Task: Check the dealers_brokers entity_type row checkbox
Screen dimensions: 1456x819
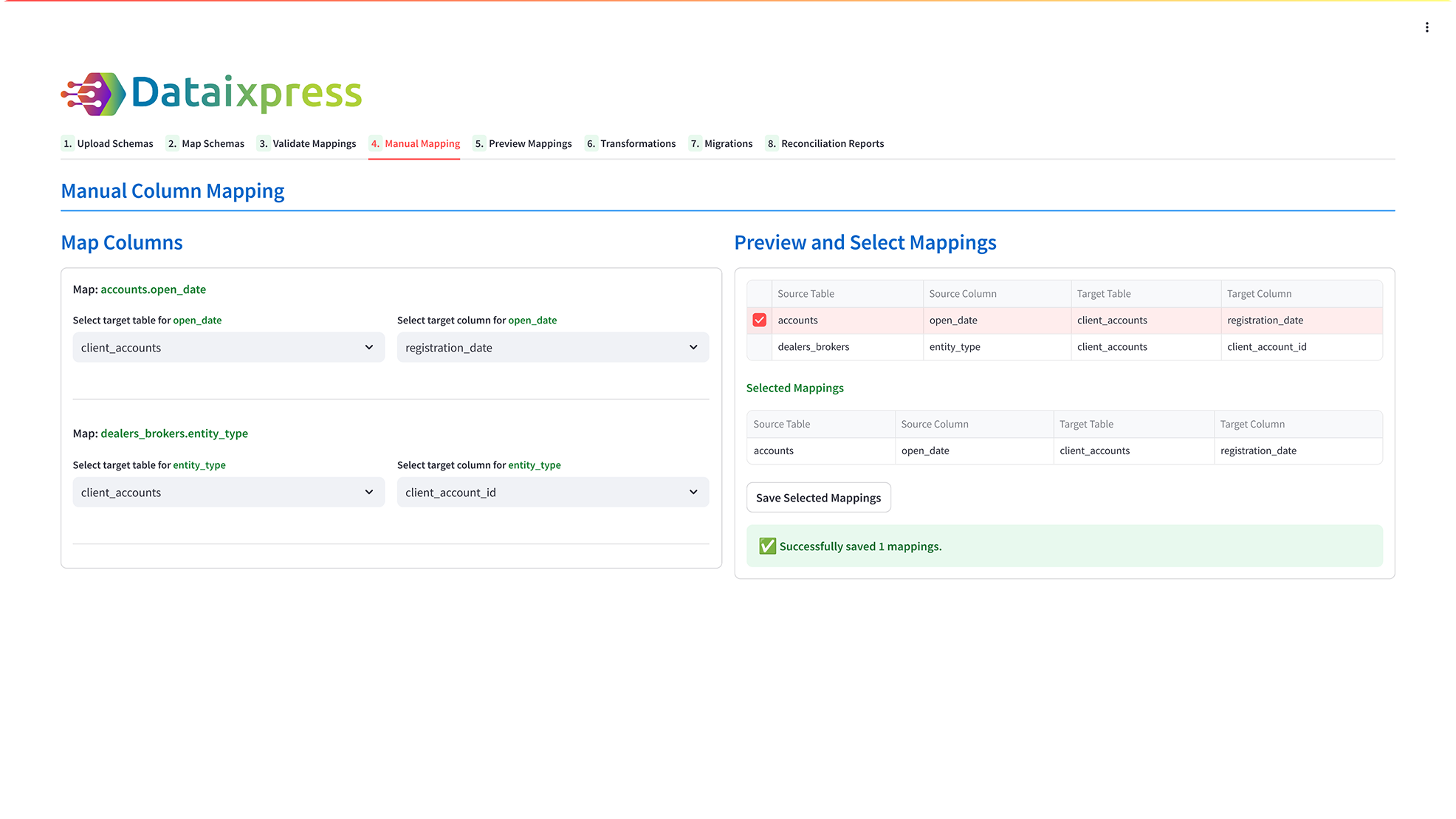Action: tap(759, 346)
